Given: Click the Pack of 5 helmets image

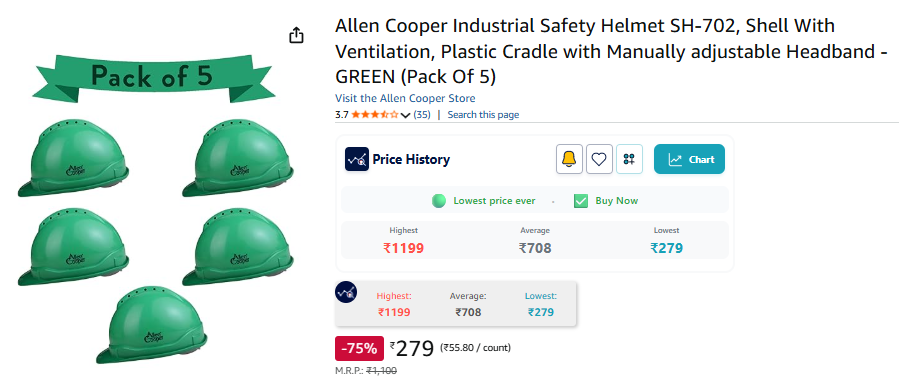Looking at the screenshot, I should pyautogui.click(x=154, y=209).
